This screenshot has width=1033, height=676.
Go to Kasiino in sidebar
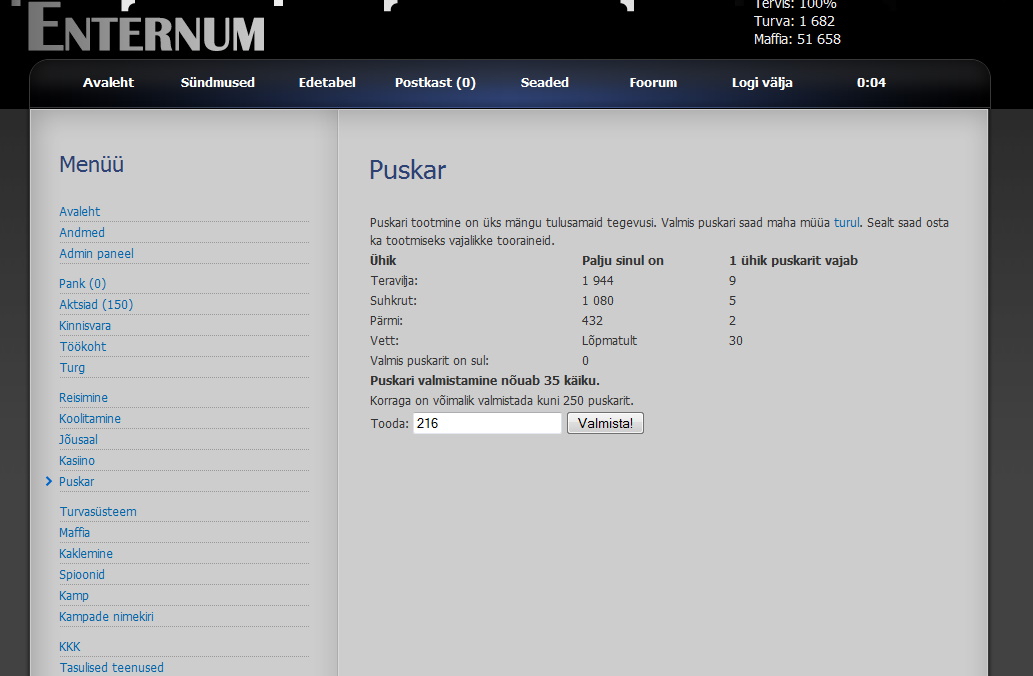(77, 461)
